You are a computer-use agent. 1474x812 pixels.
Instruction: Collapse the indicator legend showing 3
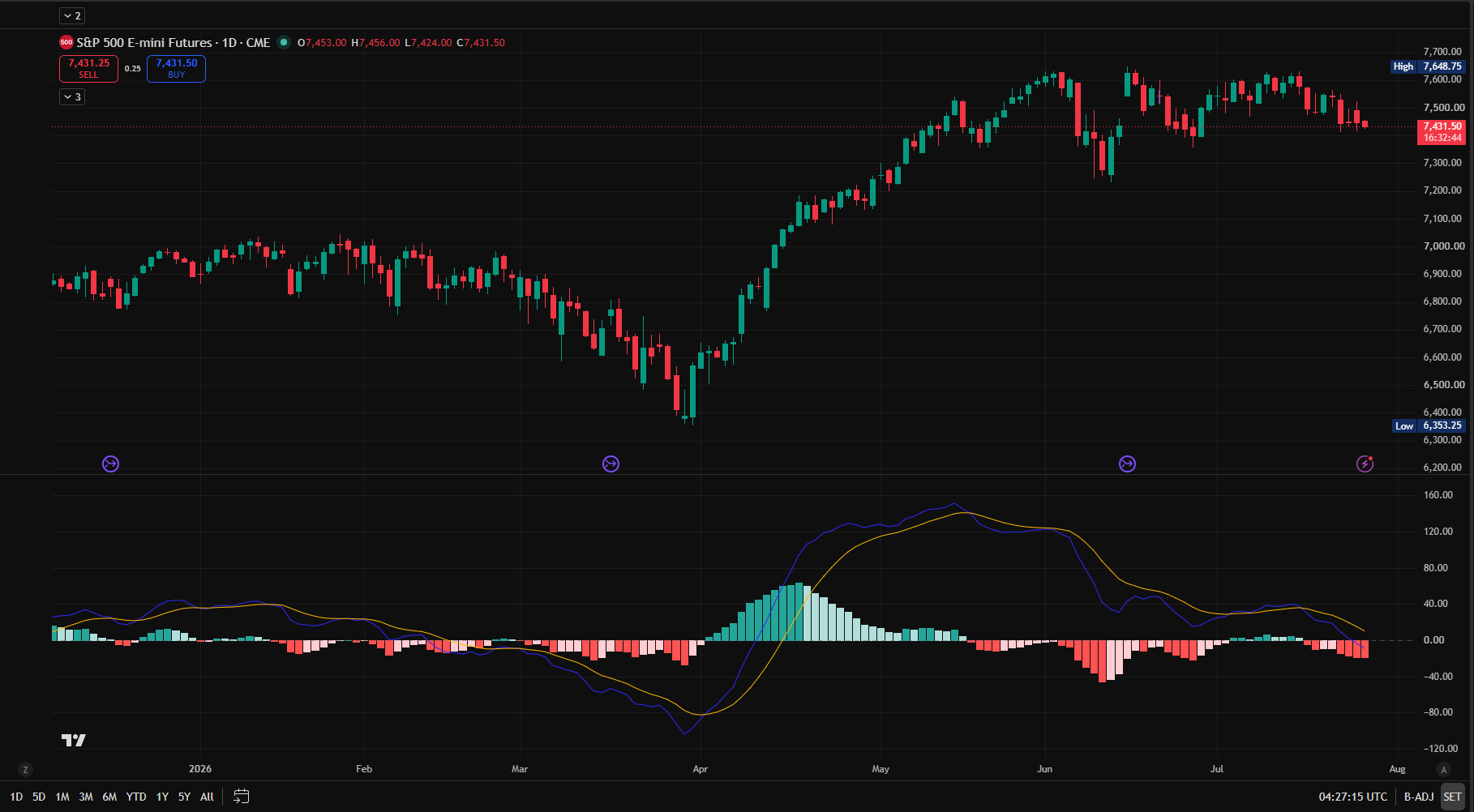point(72,96)
